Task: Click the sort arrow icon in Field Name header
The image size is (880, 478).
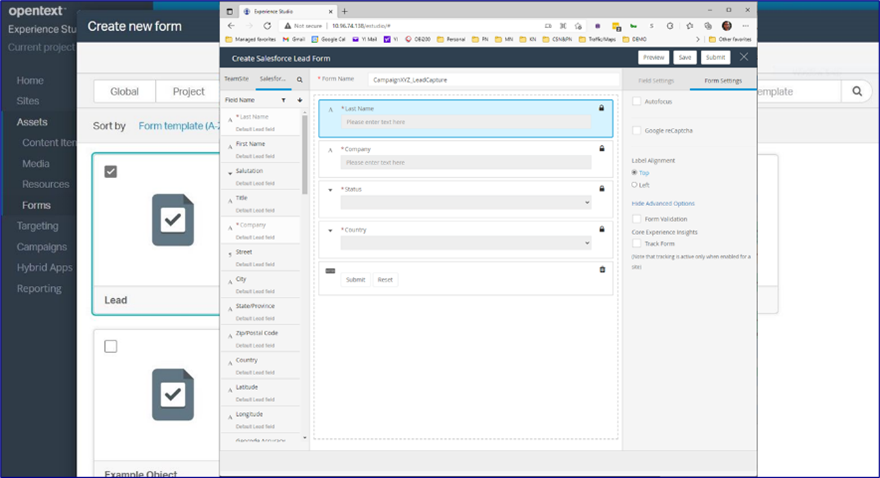Action: 300,100
